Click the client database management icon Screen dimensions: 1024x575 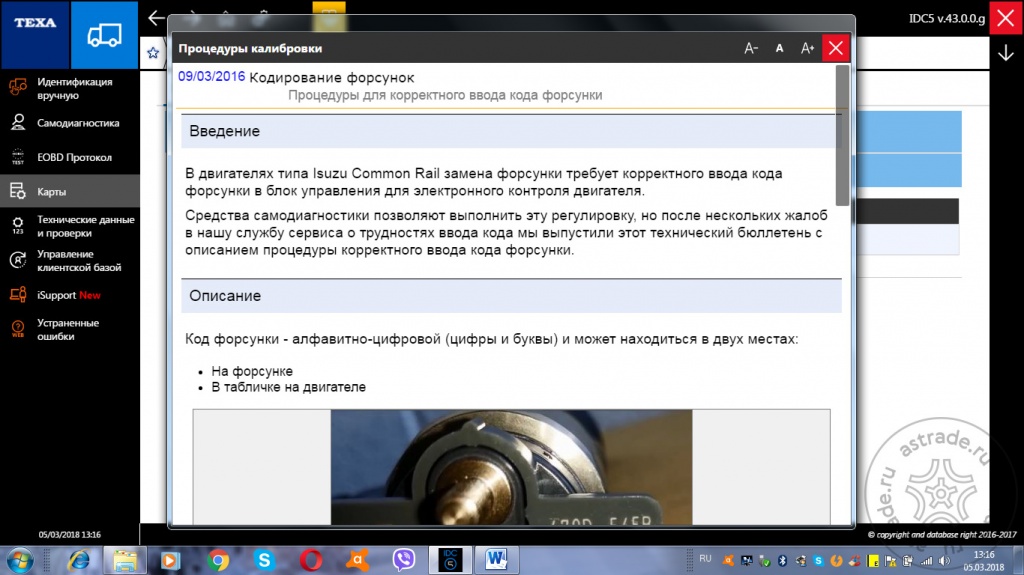pyautogui.click(x=18, y=260)
